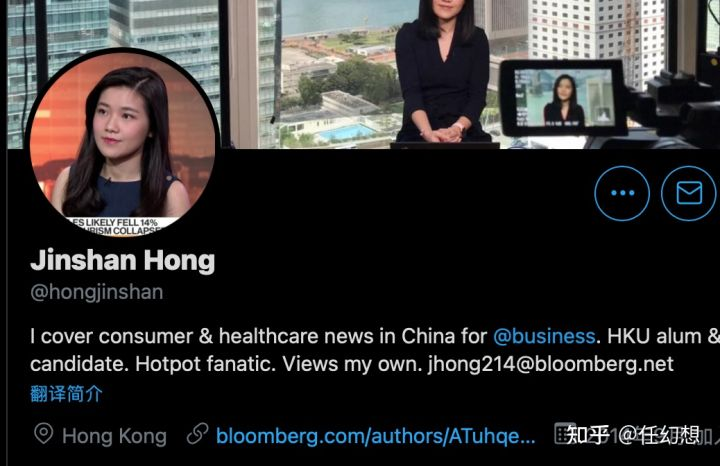Click the chain link icon beside website
720x466 pixels.
[x=197, y=434]
